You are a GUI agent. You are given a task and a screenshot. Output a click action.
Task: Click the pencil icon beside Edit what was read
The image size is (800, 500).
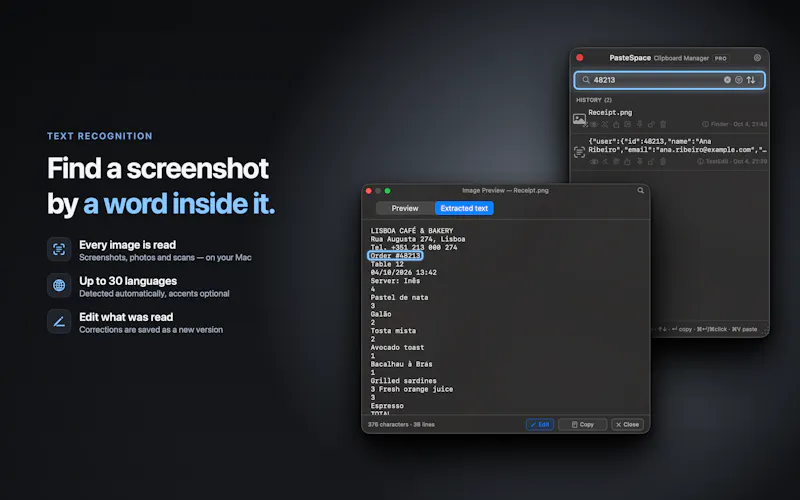pos(59,321)
